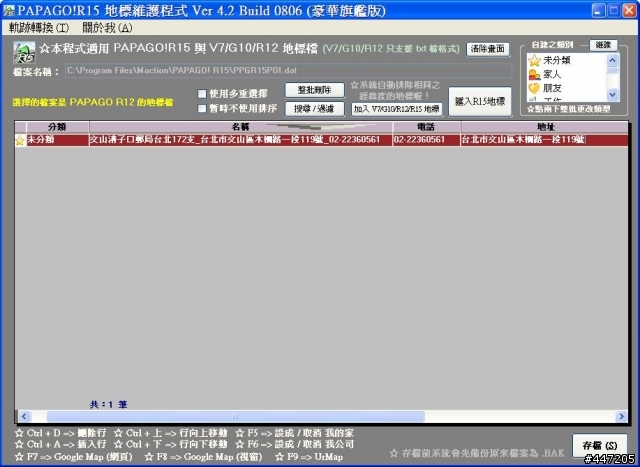Click the 檔案名稱 file path field
This screenshot has width=640, height=467.
(289, 71)
